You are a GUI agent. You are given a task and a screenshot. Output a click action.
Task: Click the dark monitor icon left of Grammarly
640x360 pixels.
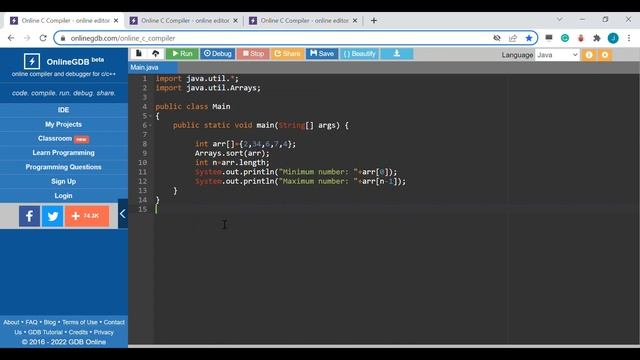tap(549, 38)
